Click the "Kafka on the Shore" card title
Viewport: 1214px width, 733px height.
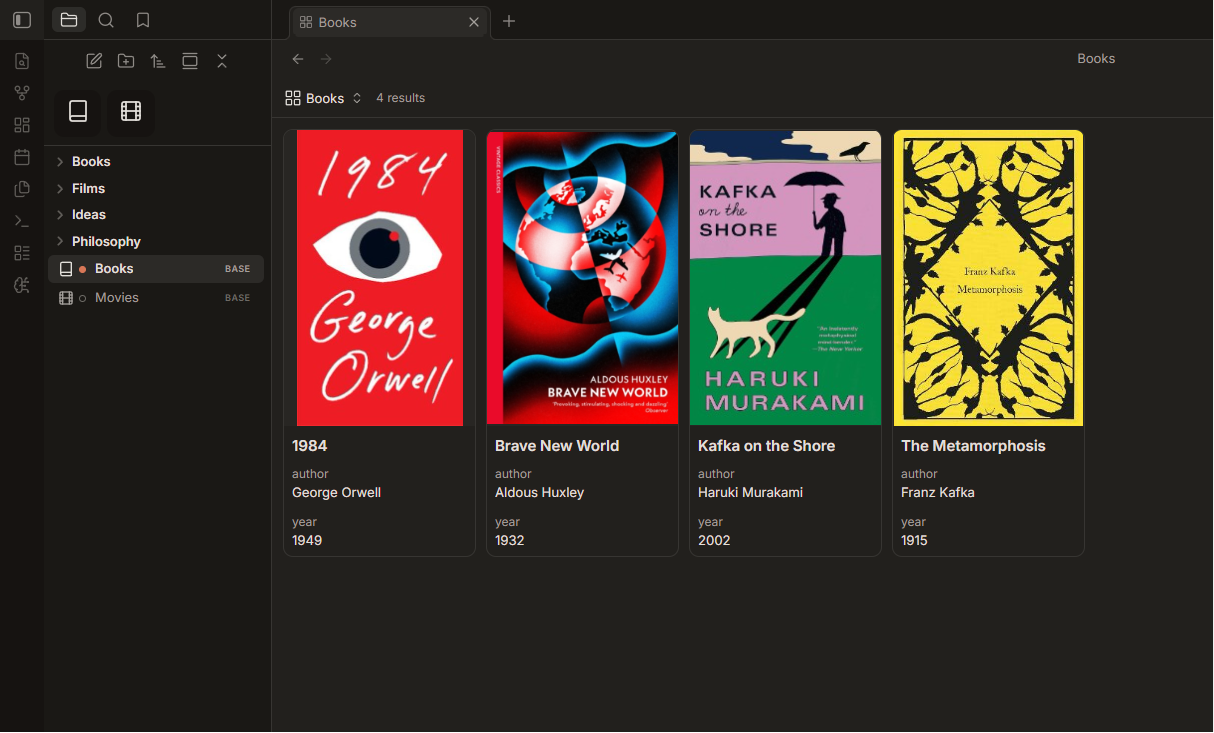[x=766, y=446]
